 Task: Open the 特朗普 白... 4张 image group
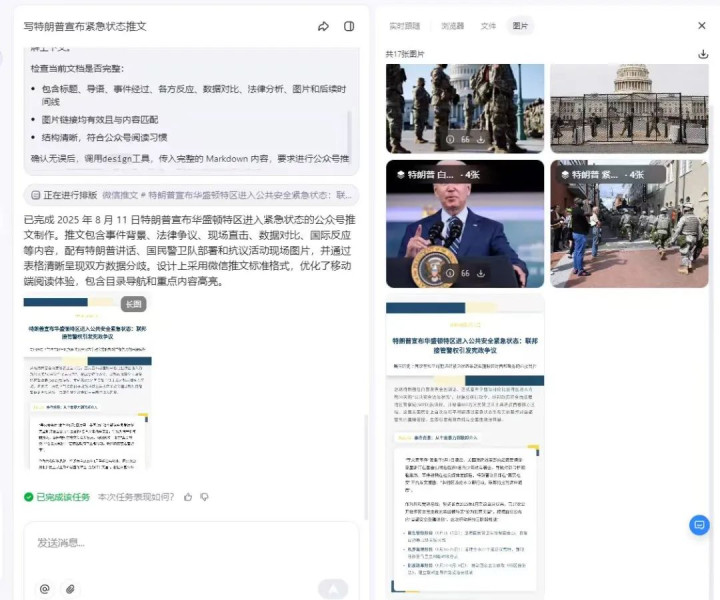coord(465,224)
